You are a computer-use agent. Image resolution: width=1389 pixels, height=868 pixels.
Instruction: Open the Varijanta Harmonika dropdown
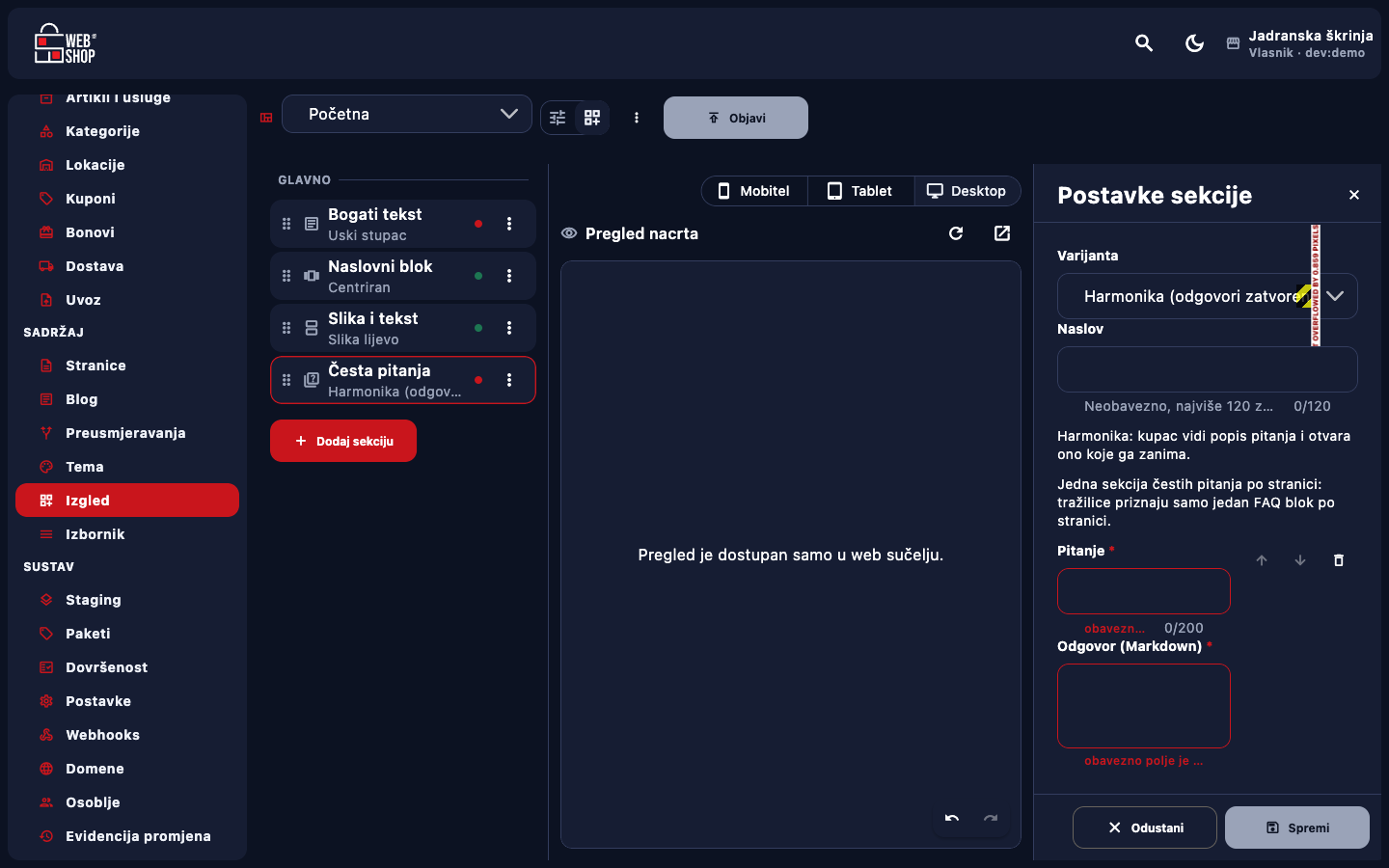(x=1208, y=296)
